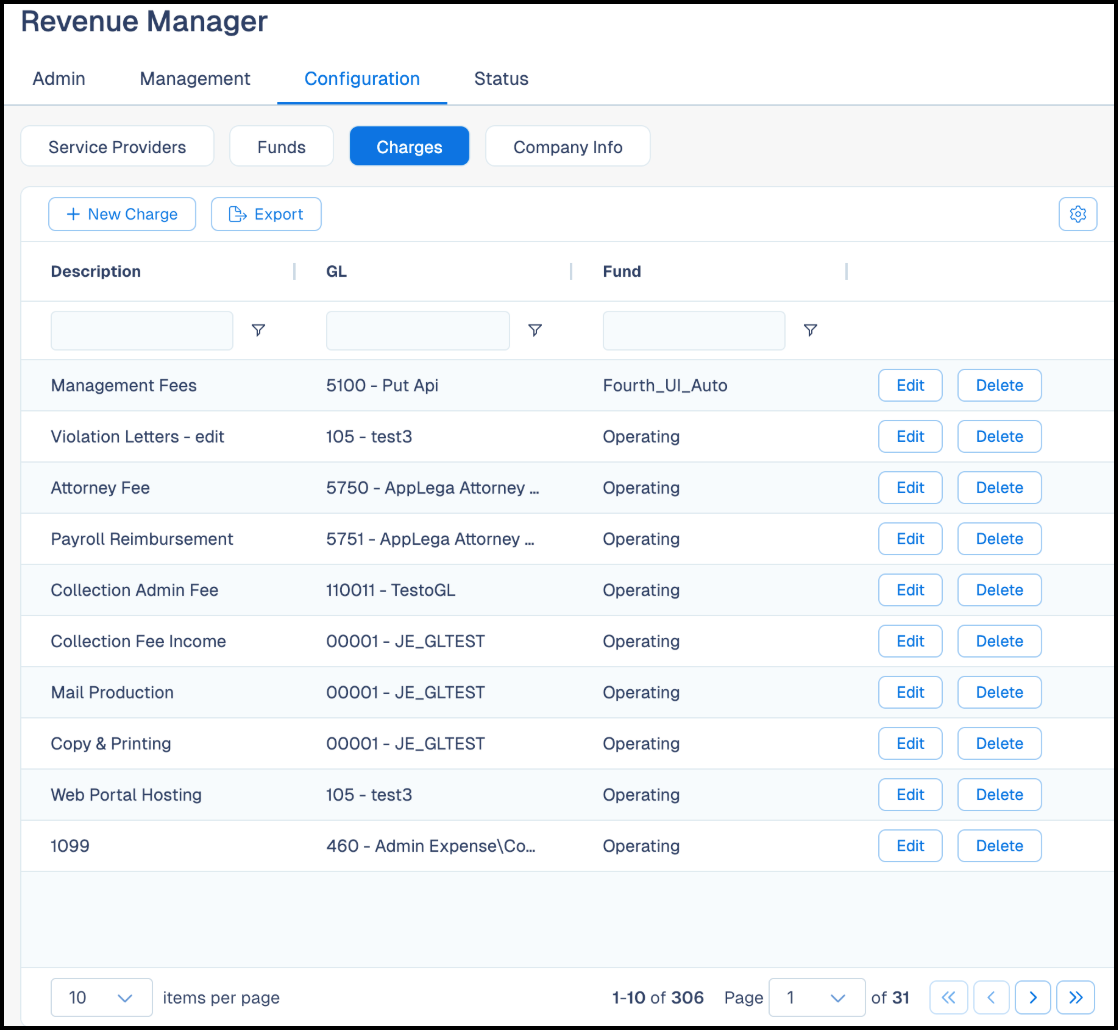Focus the Description filter input
Screen dimensions: 1118x1030
142,330
